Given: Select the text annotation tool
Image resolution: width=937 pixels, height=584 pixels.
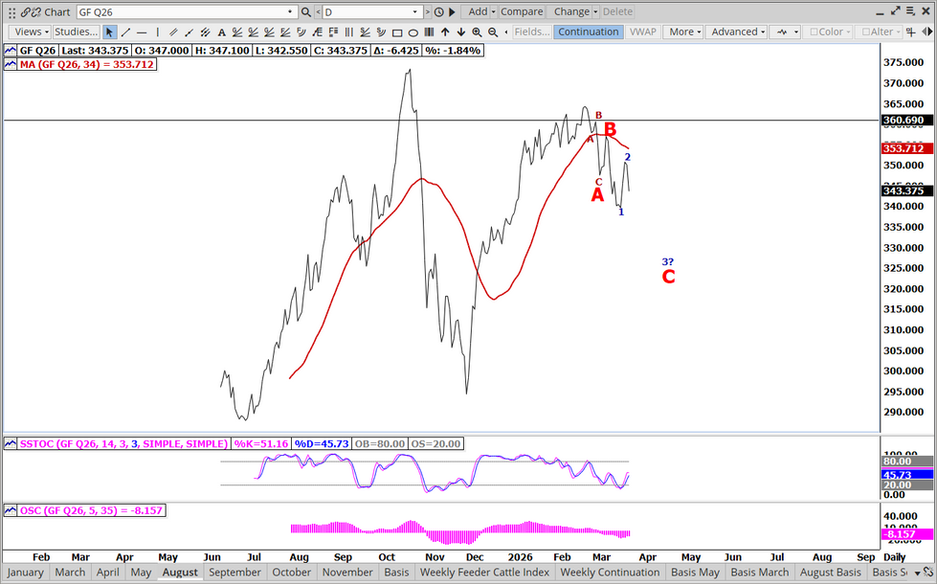Looking at the screenshot, I should 222,32.
